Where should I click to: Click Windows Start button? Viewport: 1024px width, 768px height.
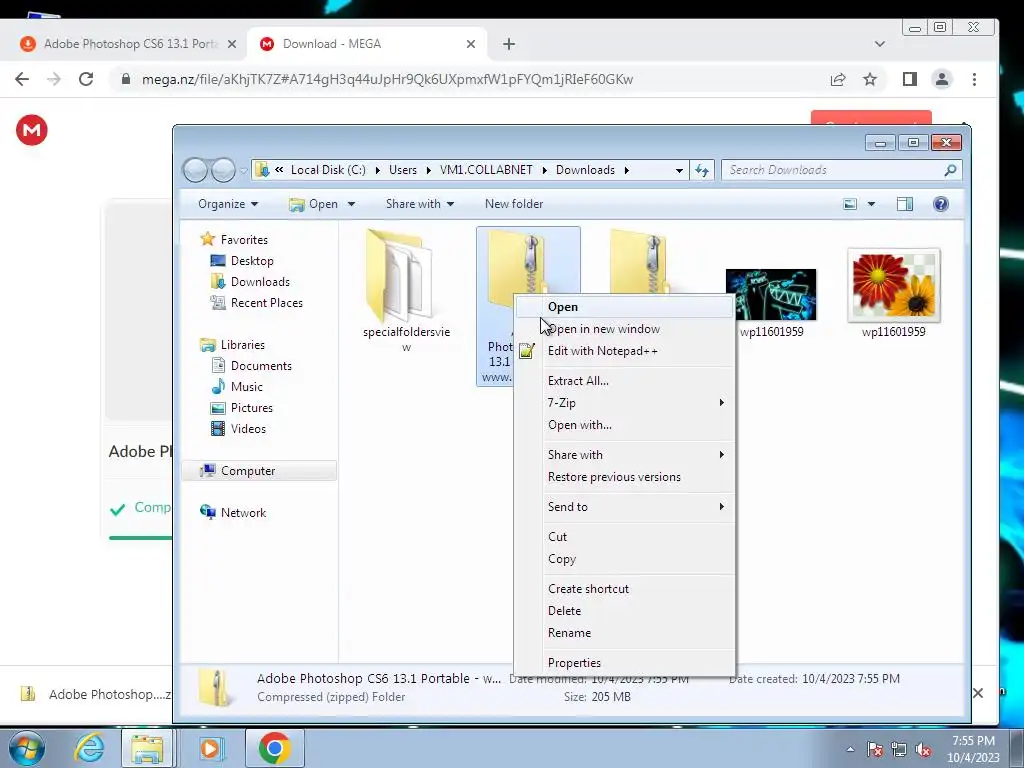point(25,748)
